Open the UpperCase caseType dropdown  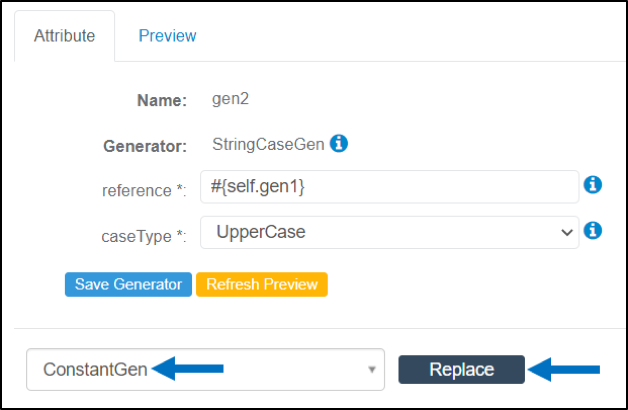(x=390, y=232)
